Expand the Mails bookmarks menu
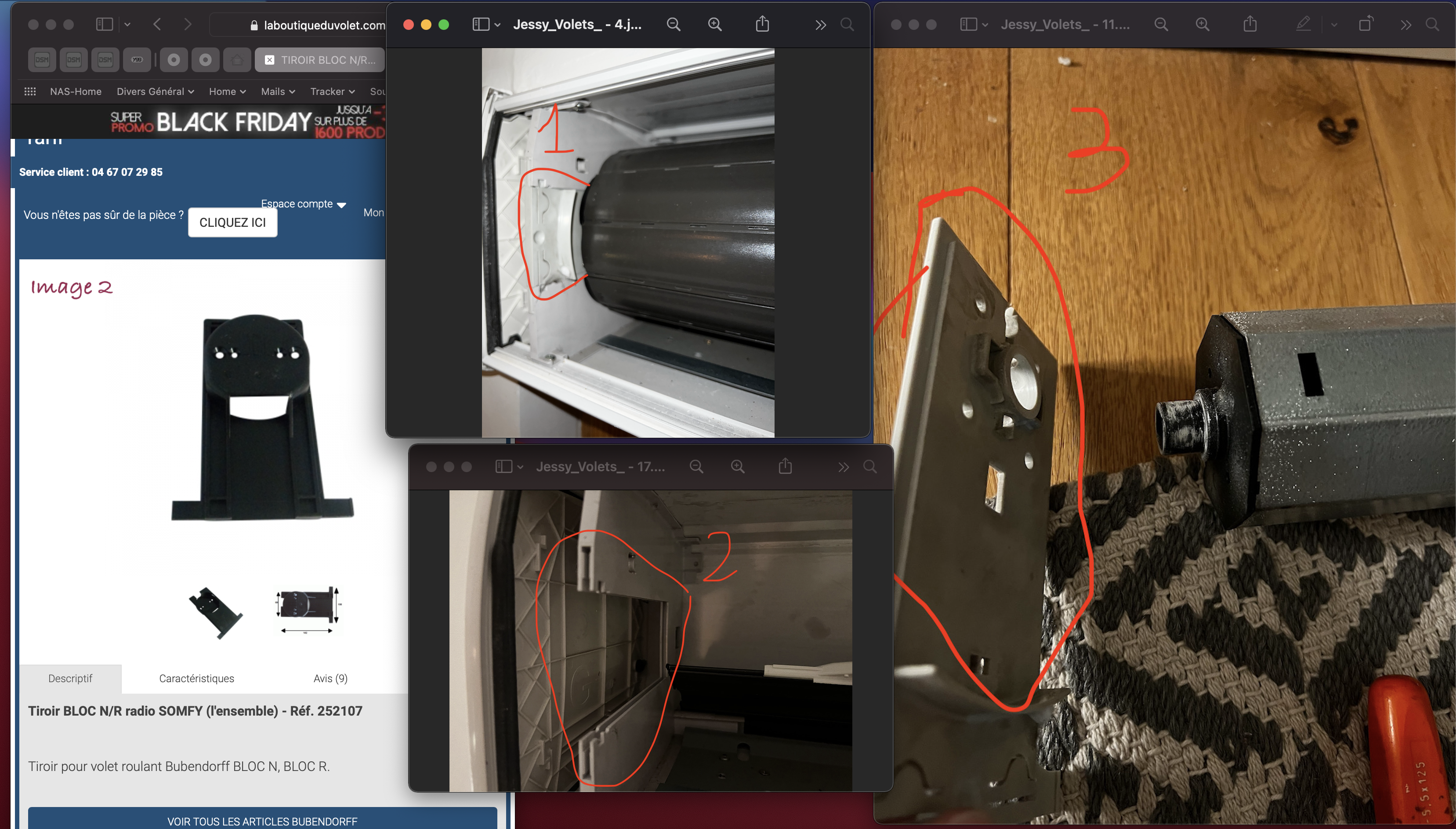1456x829 pixels. [278, 92]
